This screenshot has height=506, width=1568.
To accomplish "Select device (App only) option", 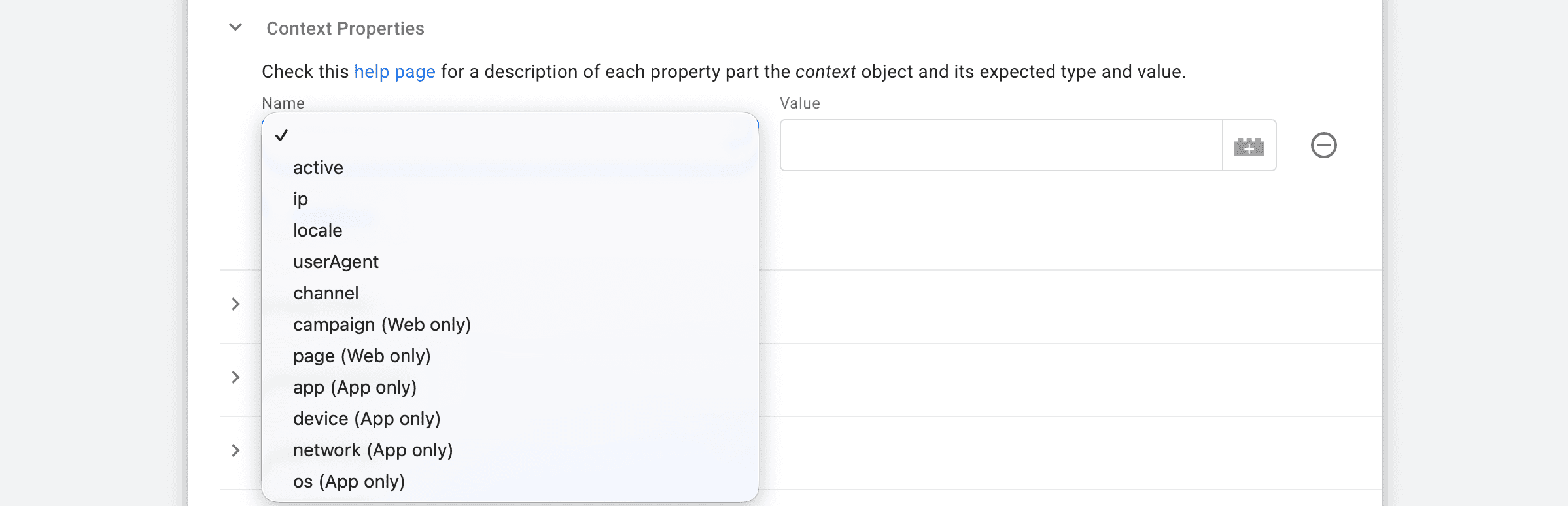I will (x=367, y=419).
